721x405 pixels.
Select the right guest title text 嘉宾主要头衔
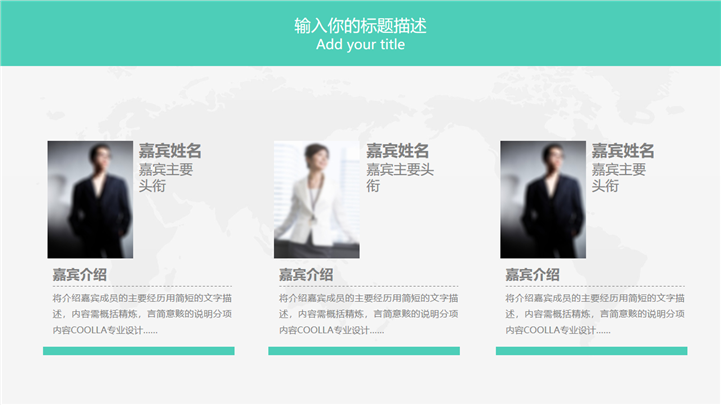(619, 177)
